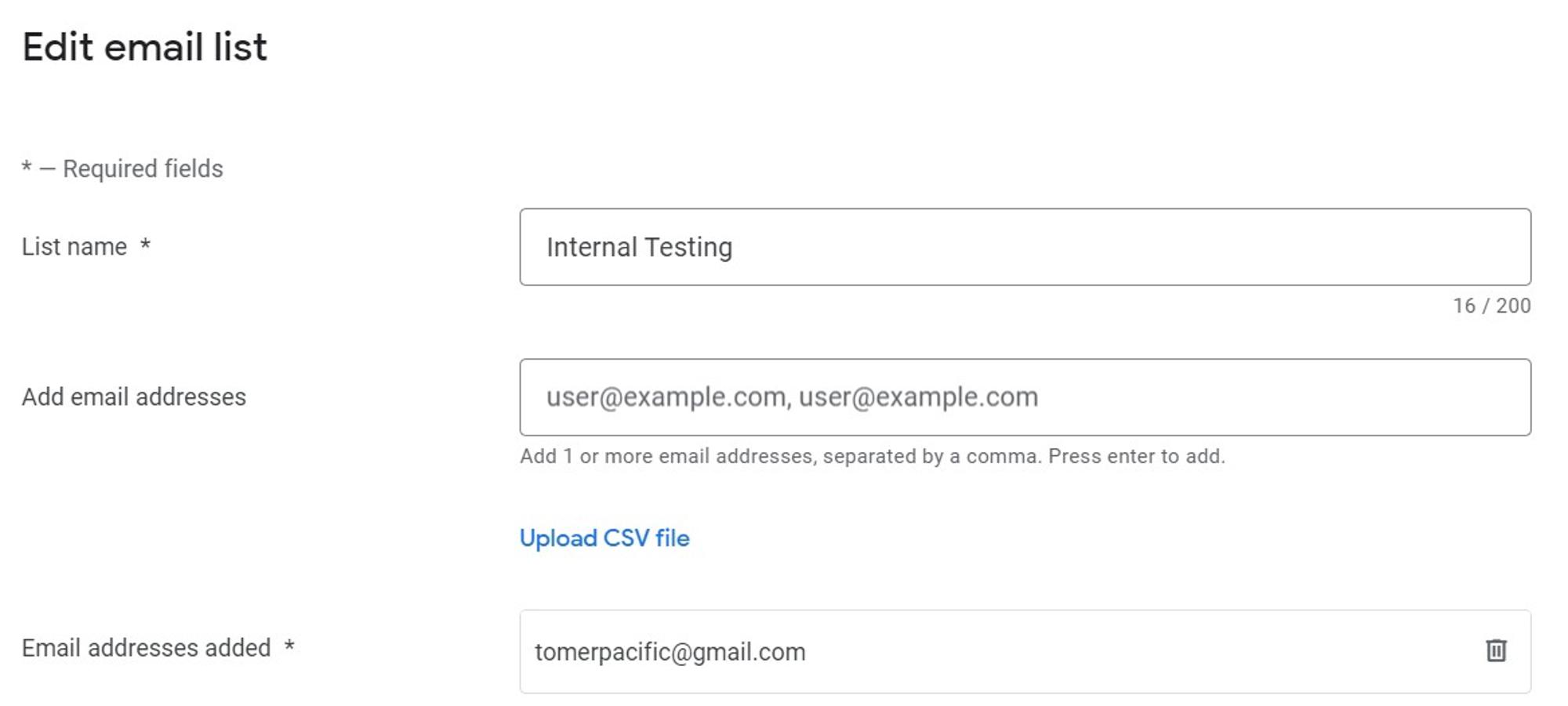Select the tomerpacific@gmail.com address entry
The image size is (1568, 706).
click(670, 652)
